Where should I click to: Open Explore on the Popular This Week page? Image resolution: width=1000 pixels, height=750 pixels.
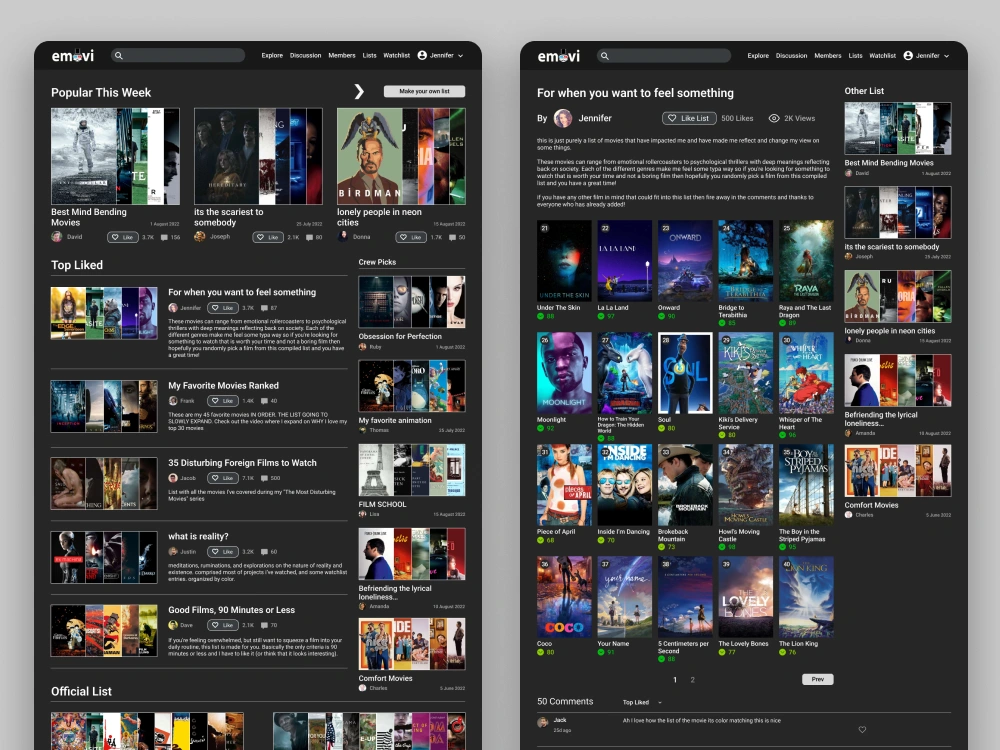pos(272,55)
